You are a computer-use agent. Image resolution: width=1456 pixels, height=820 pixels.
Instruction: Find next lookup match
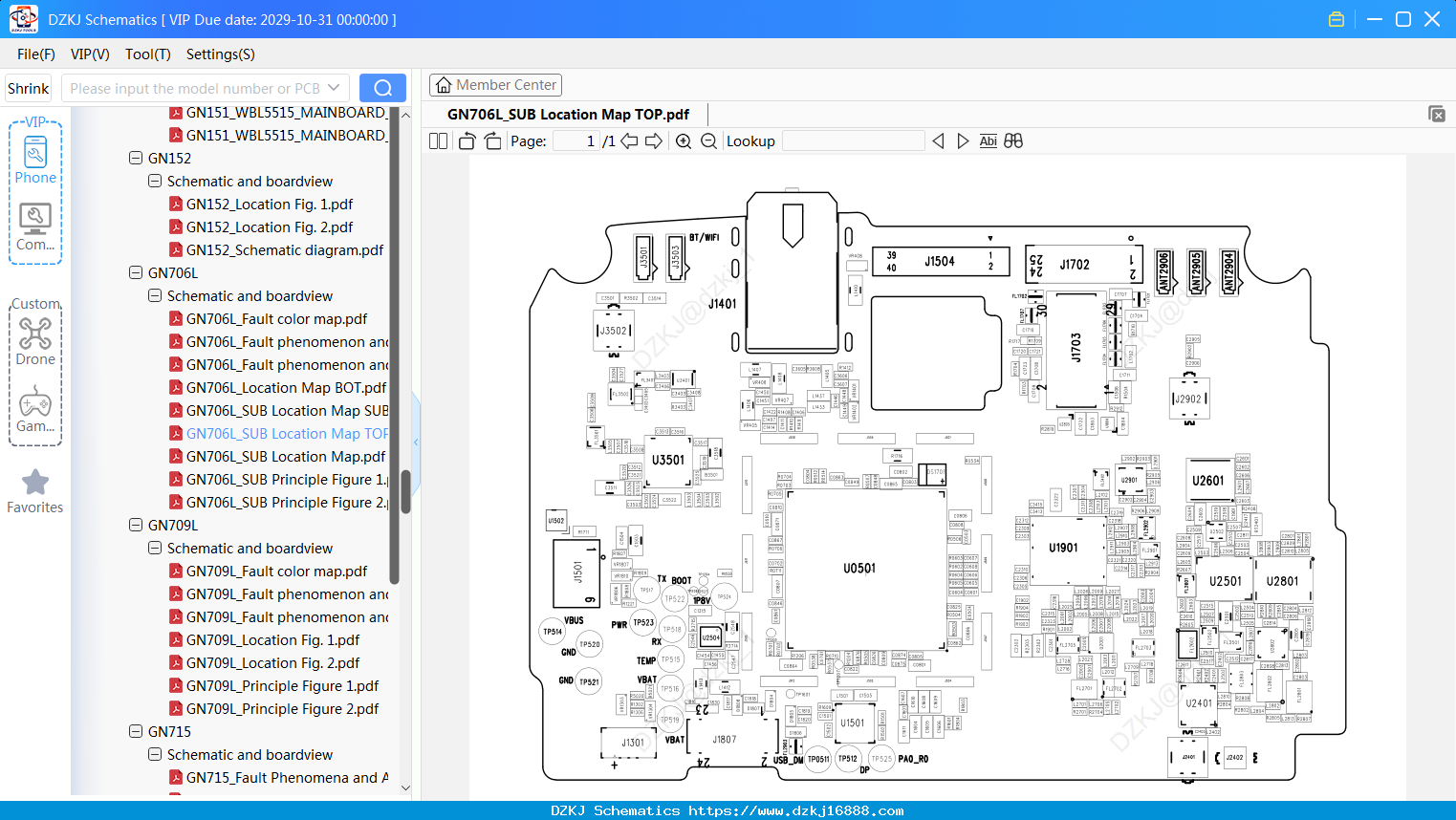[963, 141]
